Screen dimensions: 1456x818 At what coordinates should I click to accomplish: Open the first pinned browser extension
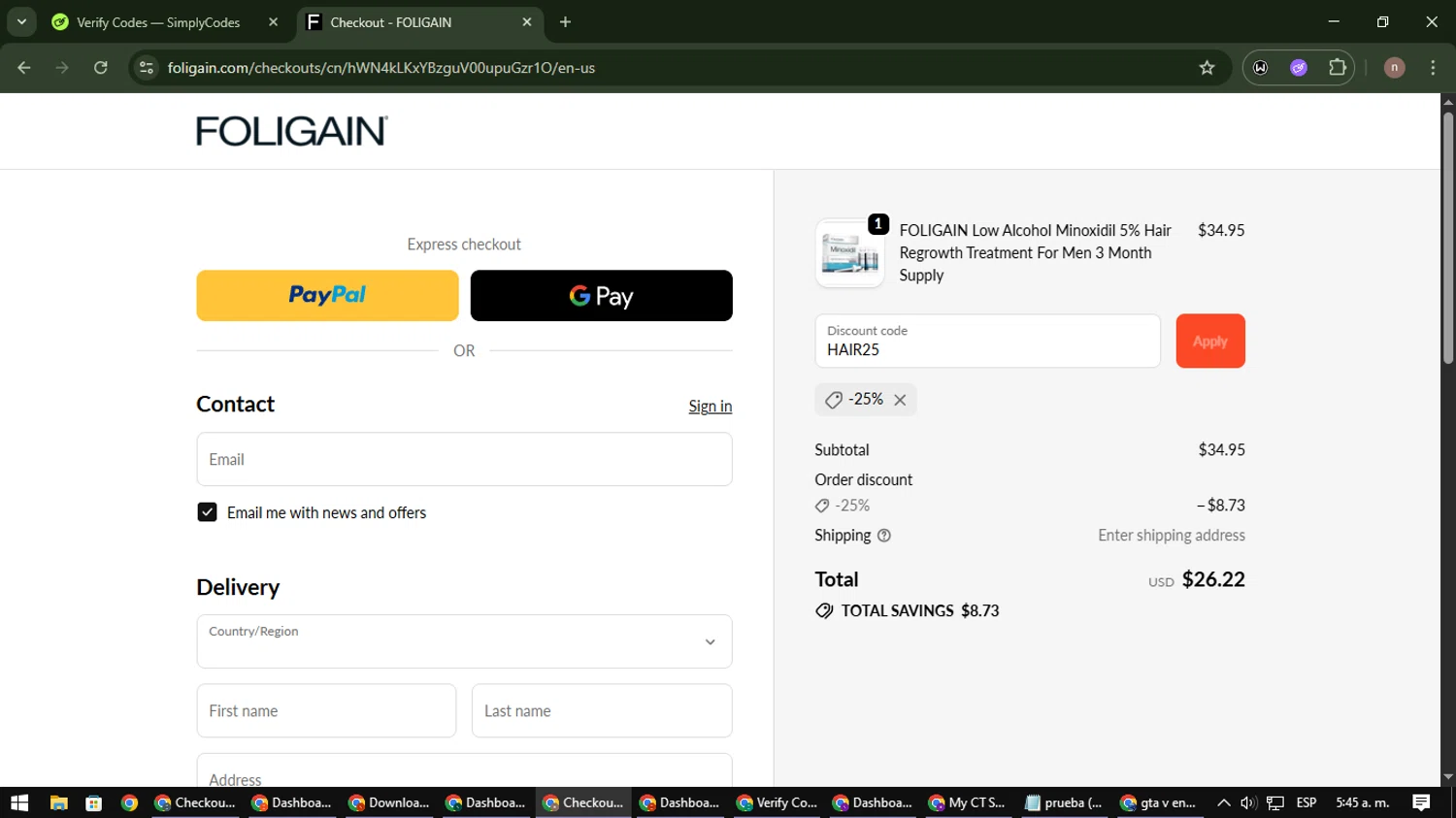point(1261,68)
